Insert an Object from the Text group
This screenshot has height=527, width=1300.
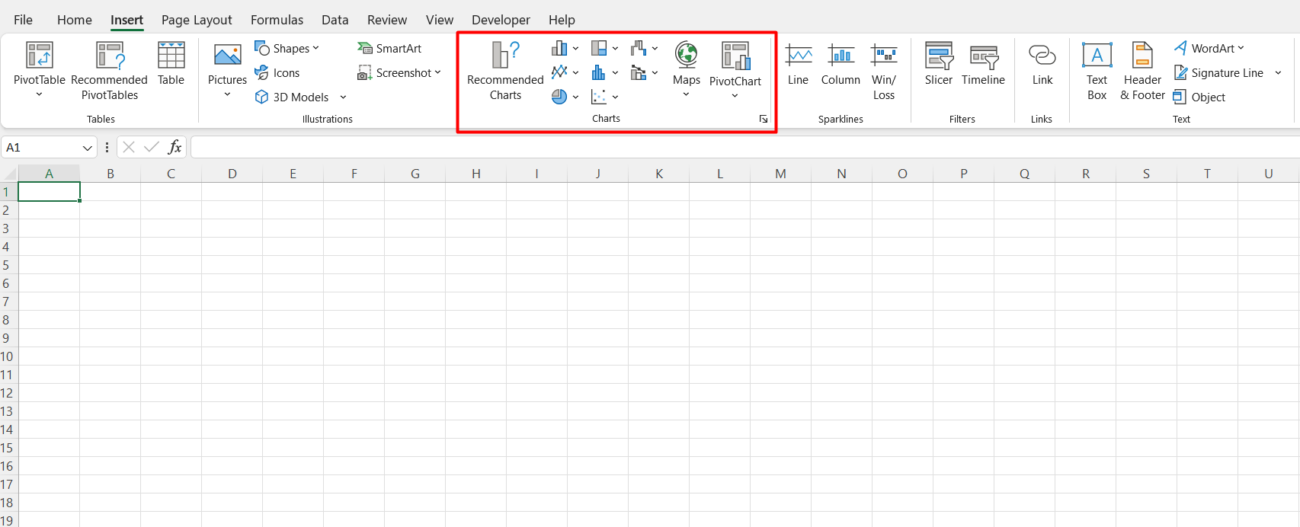pos(1199,97)
